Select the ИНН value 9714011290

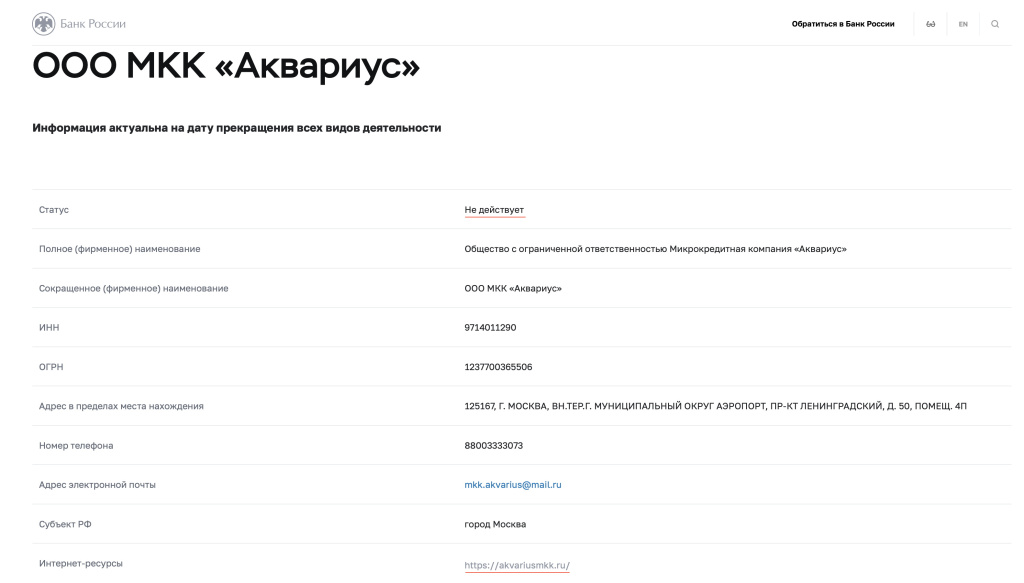point(488,327)
